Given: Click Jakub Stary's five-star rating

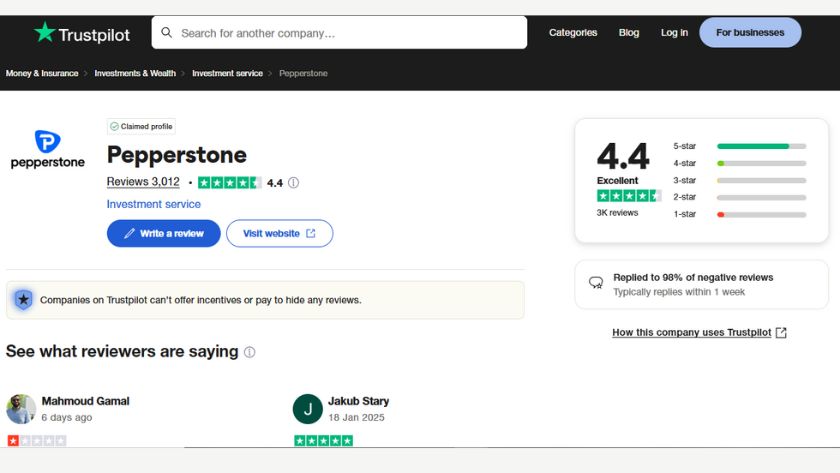Looking at the screenshot, I should pos(324,441).
